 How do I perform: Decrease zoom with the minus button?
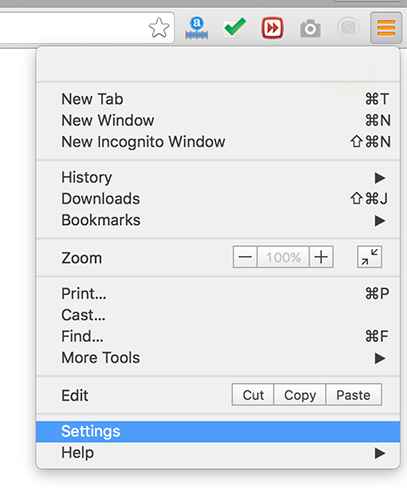[245, 257]
